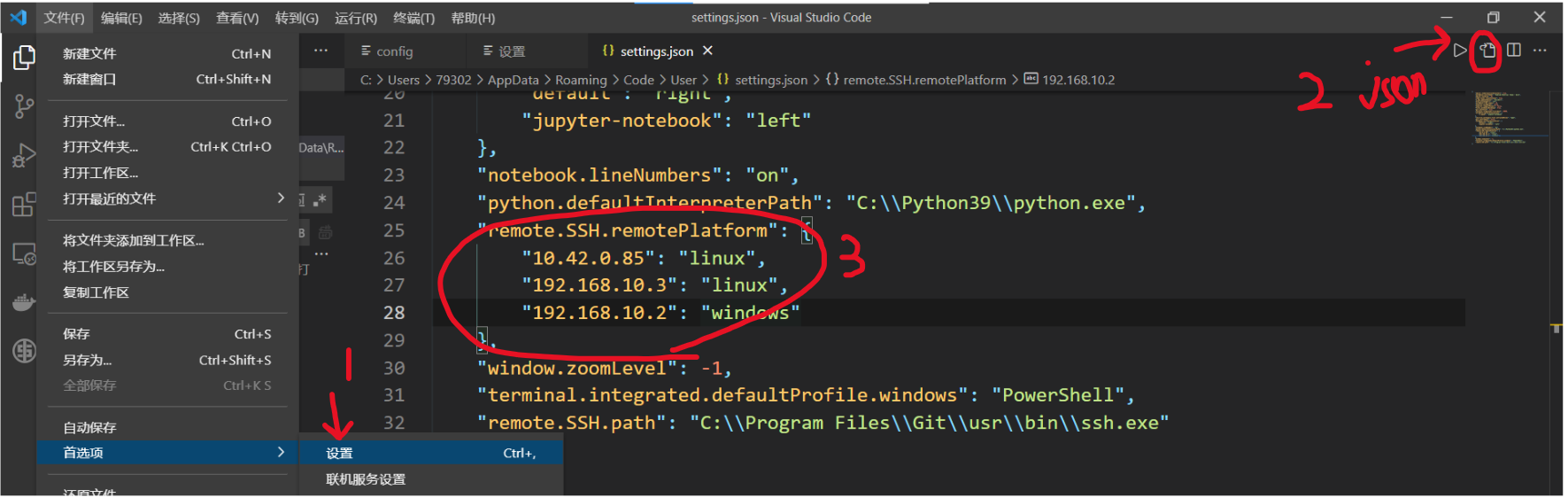Open the 运行(R) menu
This screenshot has height=498, width=1568.
(356, 18)
